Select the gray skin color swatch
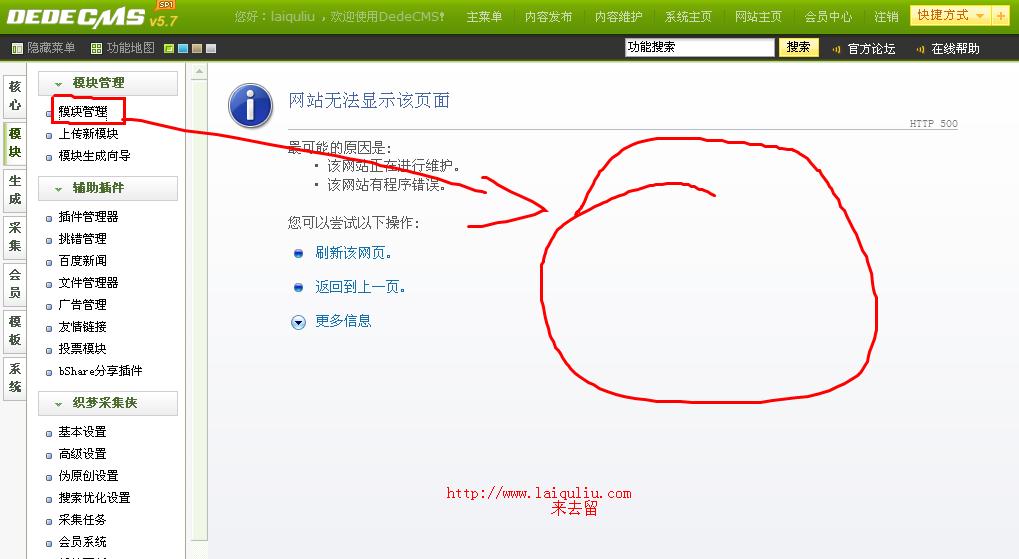1019x559 pixels. [x=211, y=49]
